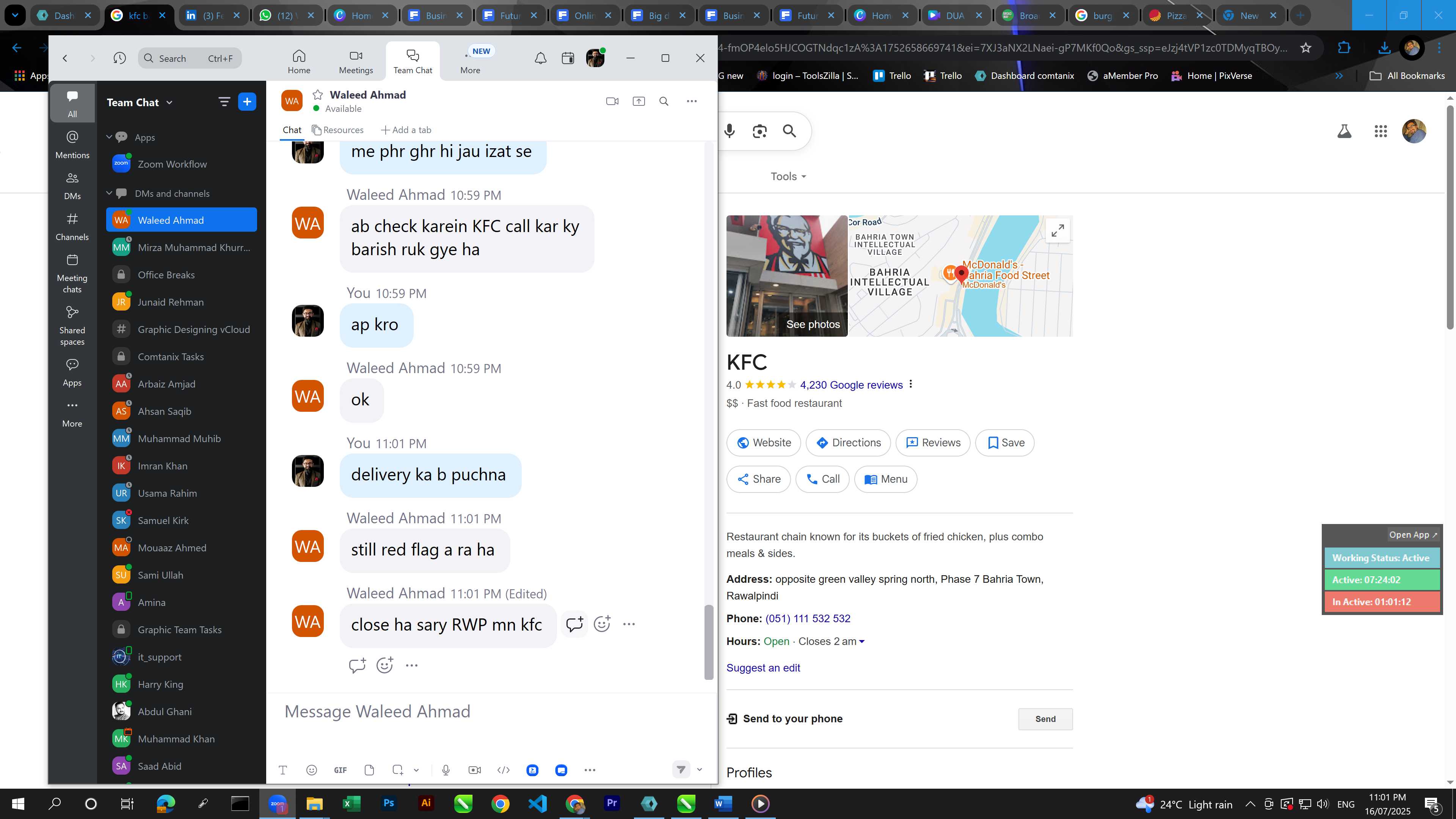Image resolution: width=1456 pixels, height=819 pixels.
Task: Attach a file in the message composer
Action: coord(369,770)
